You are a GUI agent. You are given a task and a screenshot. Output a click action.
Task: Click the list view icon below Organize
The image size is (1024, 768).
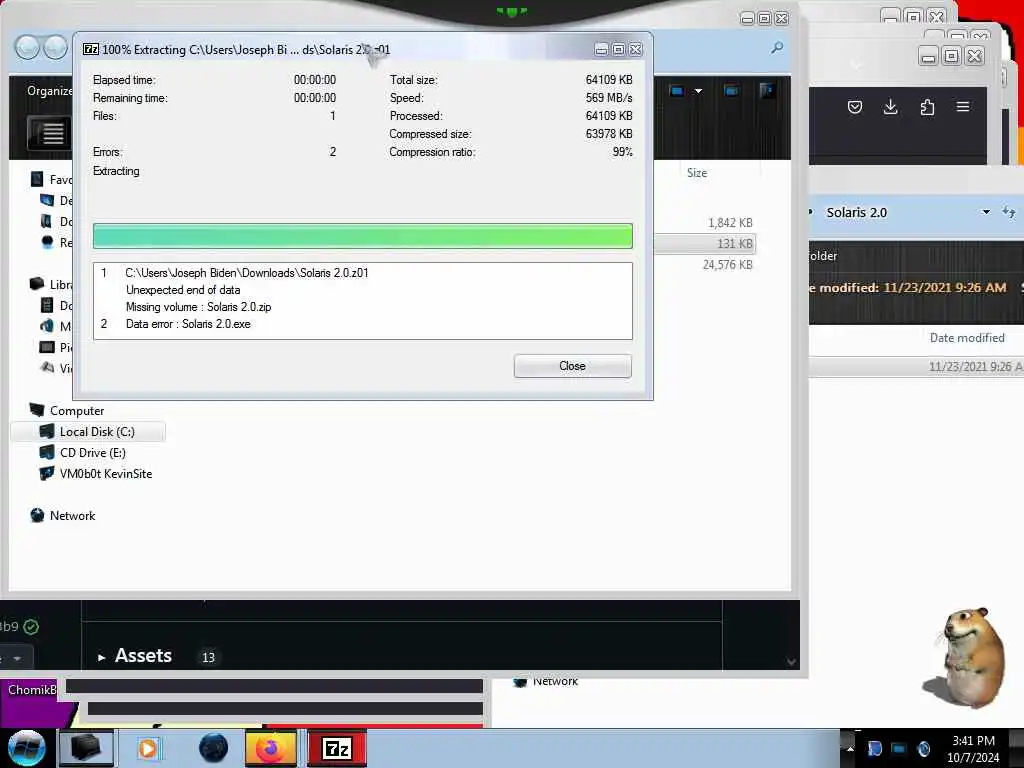click(50, 133)
